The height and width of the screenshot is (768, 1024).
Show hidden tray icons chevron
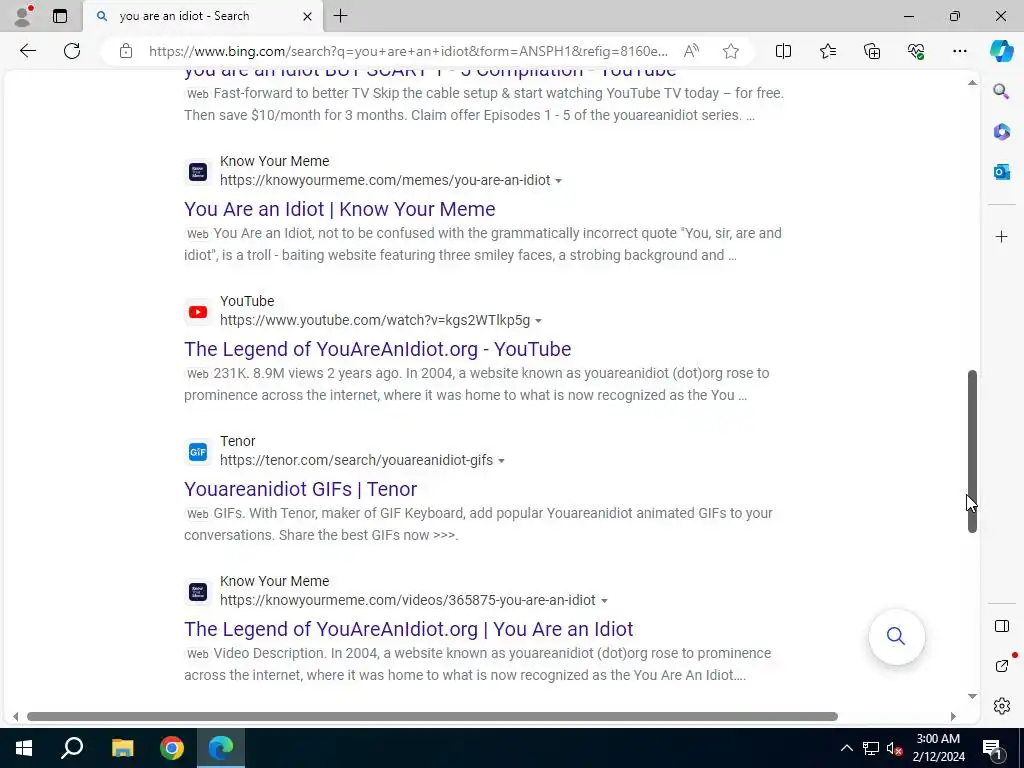[x=846, y=748]
